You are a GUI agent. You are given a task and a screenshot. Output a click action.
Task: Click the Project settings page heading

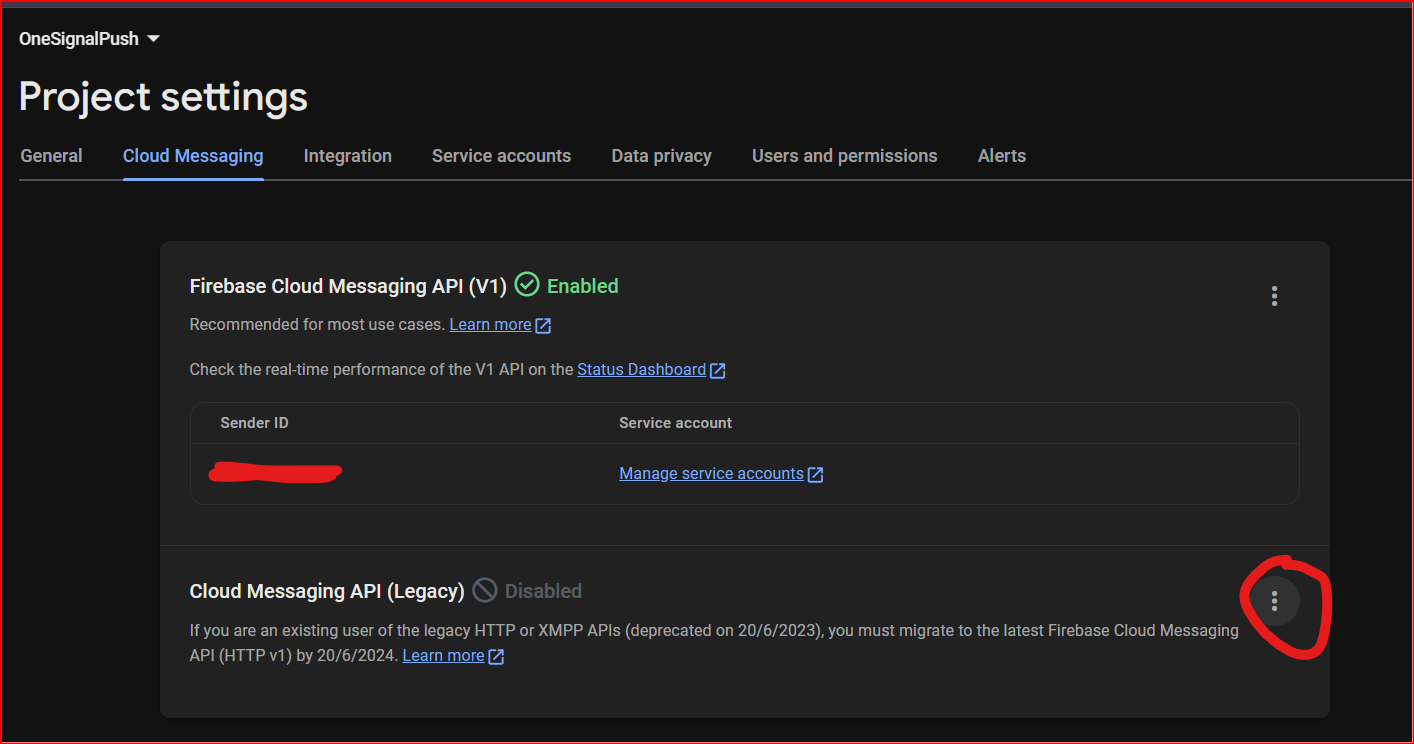[163, 97]
